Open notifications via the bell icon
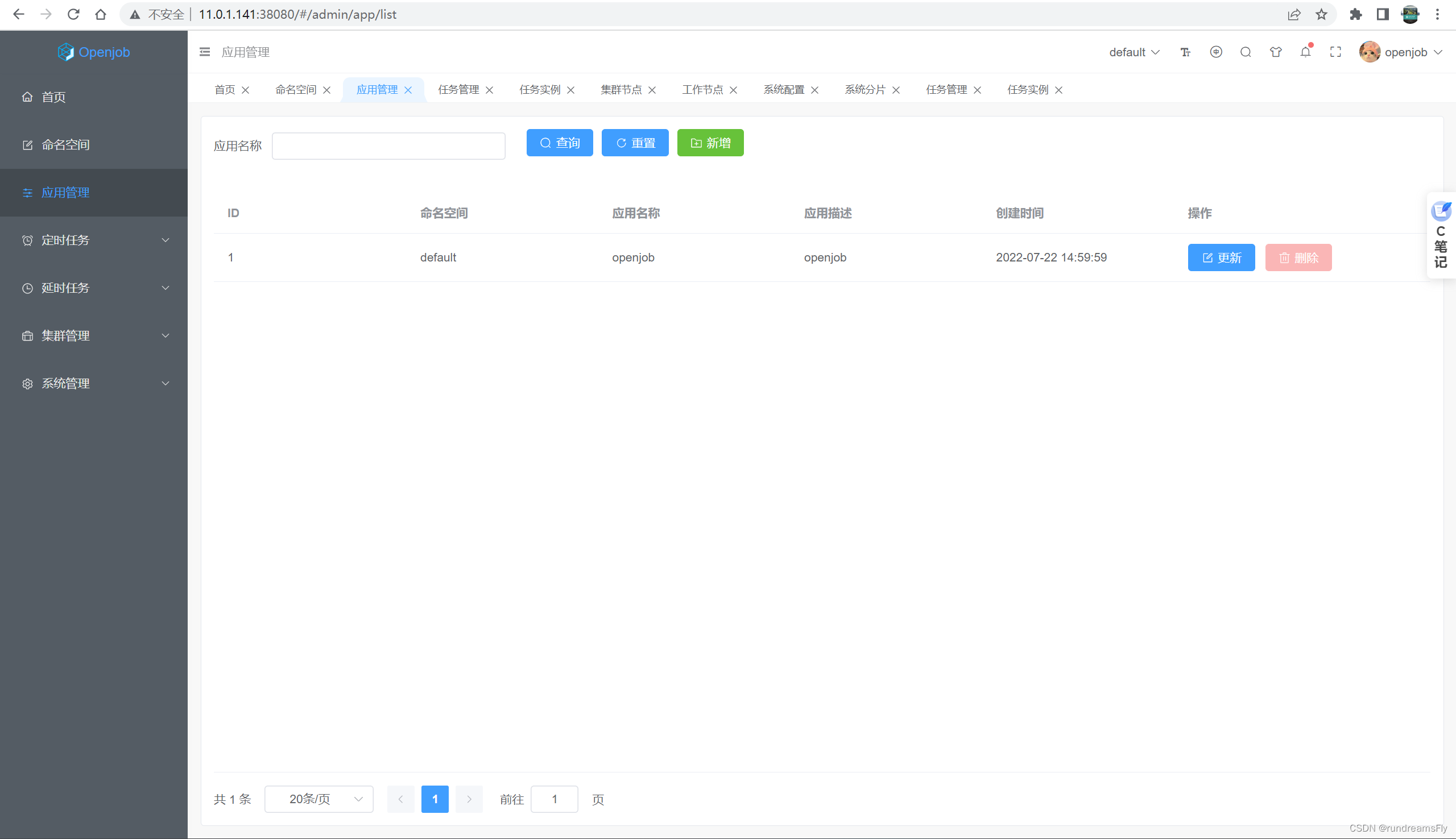 (1305, 52)
